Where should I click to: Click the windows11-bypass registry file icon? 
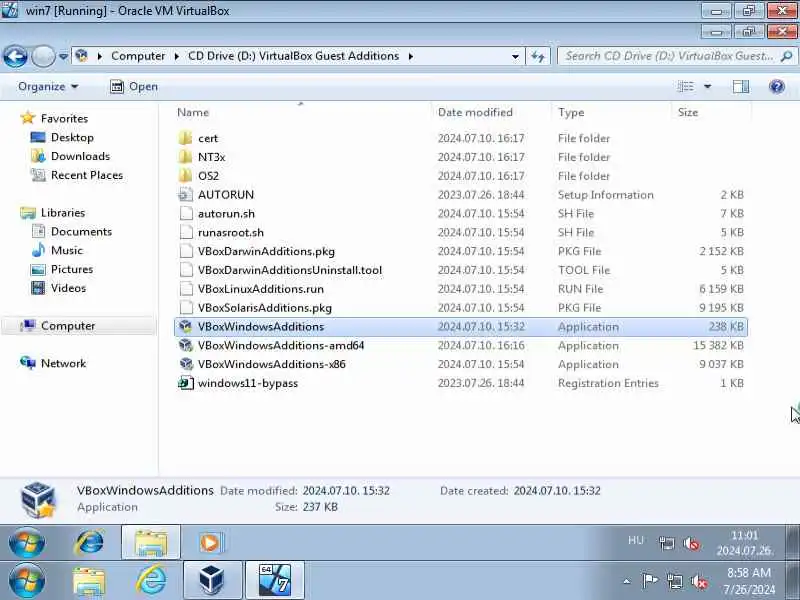click(x=186, y=383)
